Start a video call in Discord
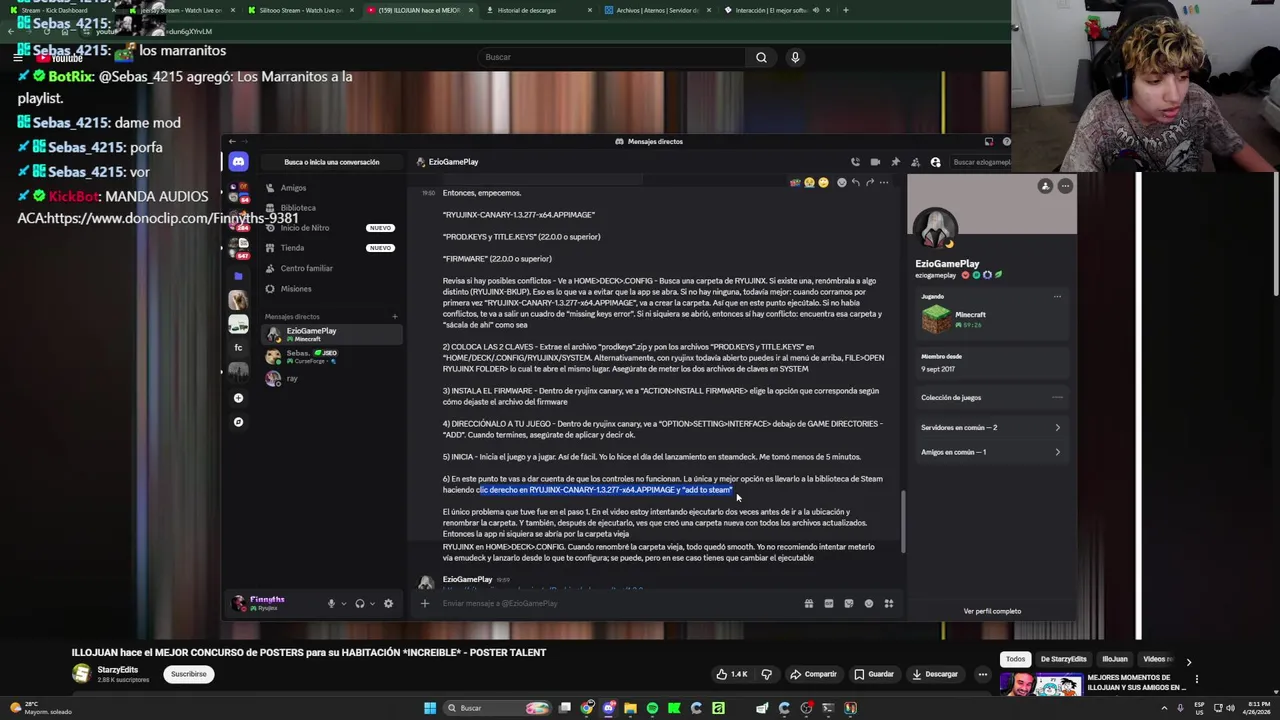 (875, 162)
